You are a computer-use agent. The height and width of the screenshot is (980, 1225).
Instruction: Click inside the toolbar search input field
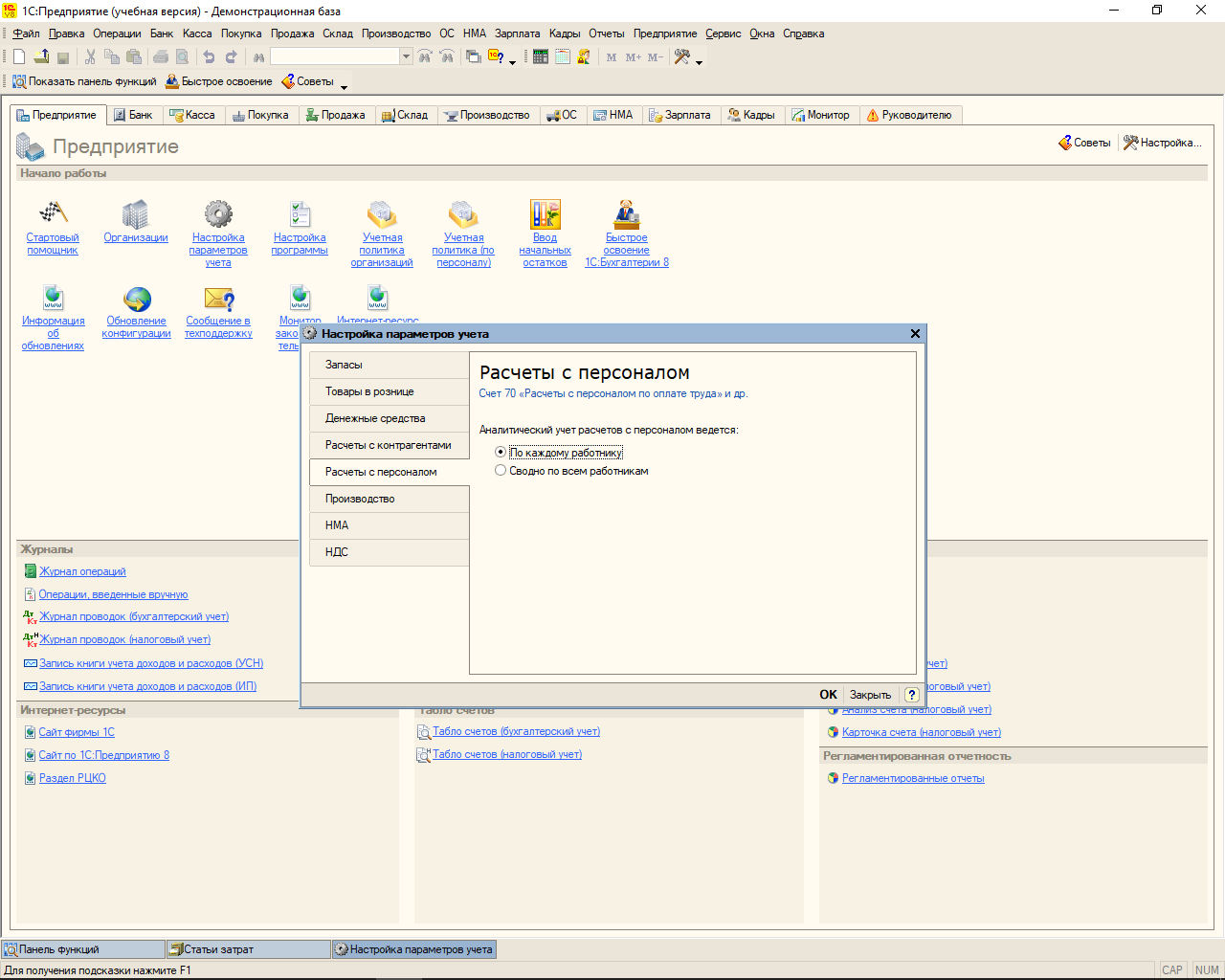334,57
